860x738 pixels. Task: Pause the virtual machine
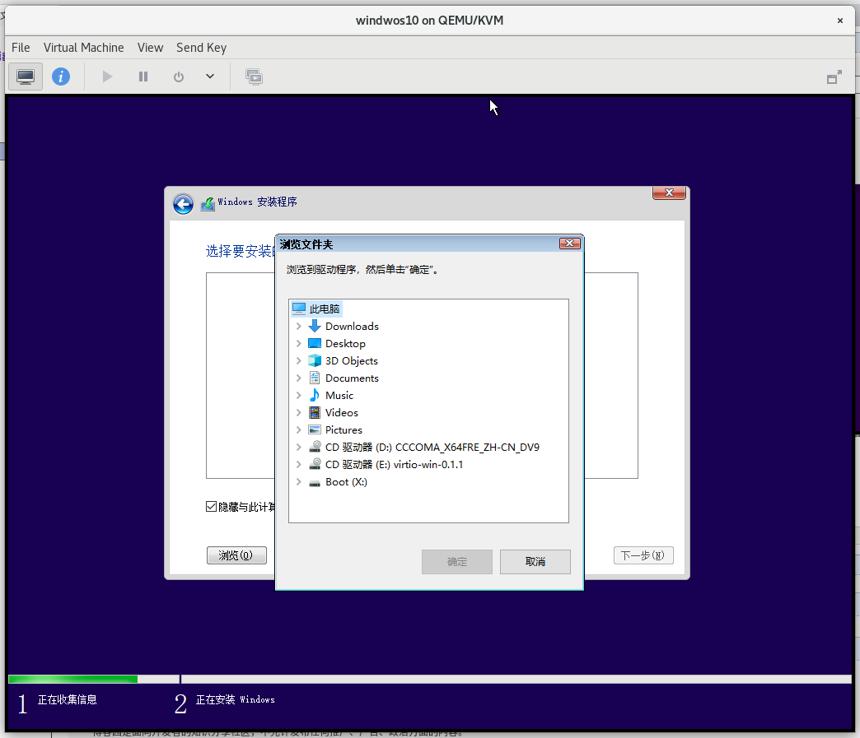(143, 77)
